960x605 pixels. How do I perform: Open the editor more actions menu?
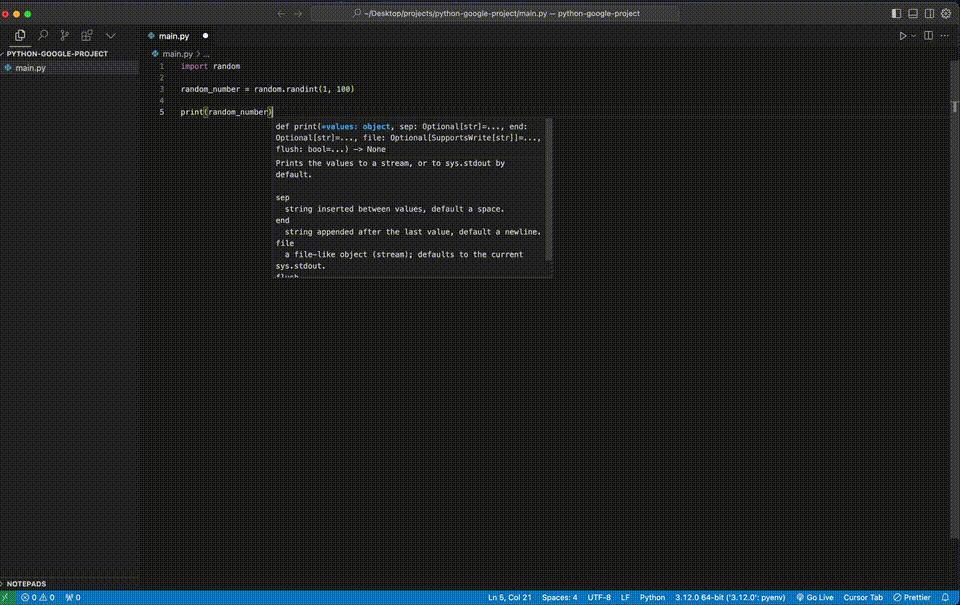click(945, 36)
